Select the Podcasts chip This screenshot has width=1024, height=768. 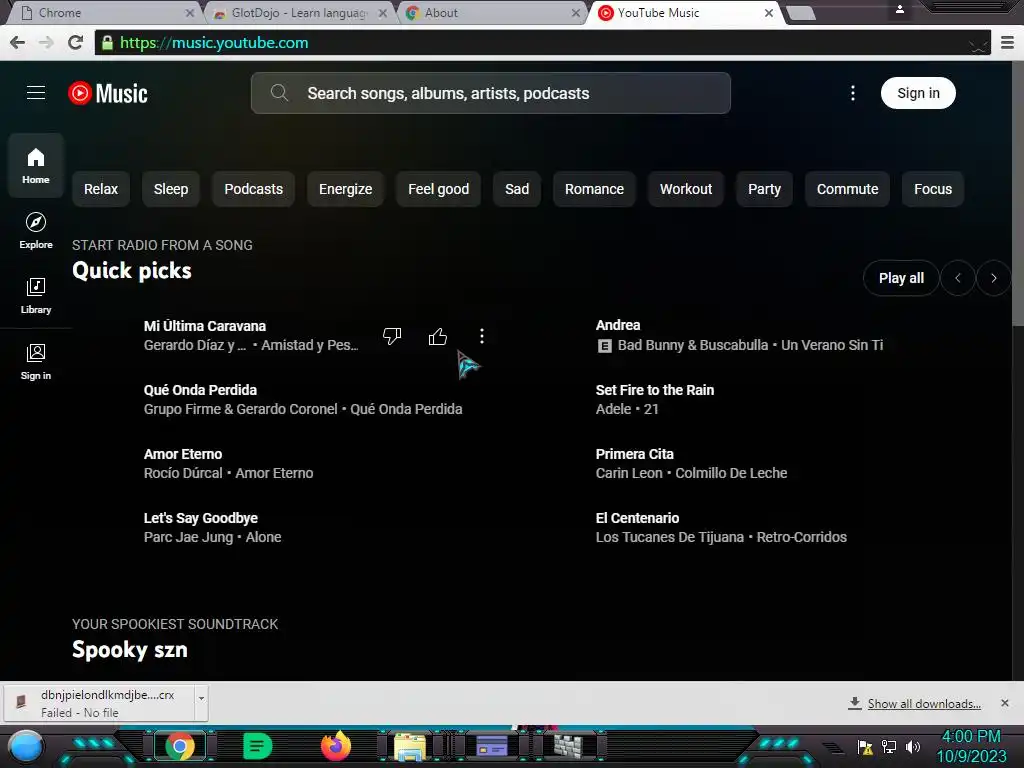click(253, 189)
